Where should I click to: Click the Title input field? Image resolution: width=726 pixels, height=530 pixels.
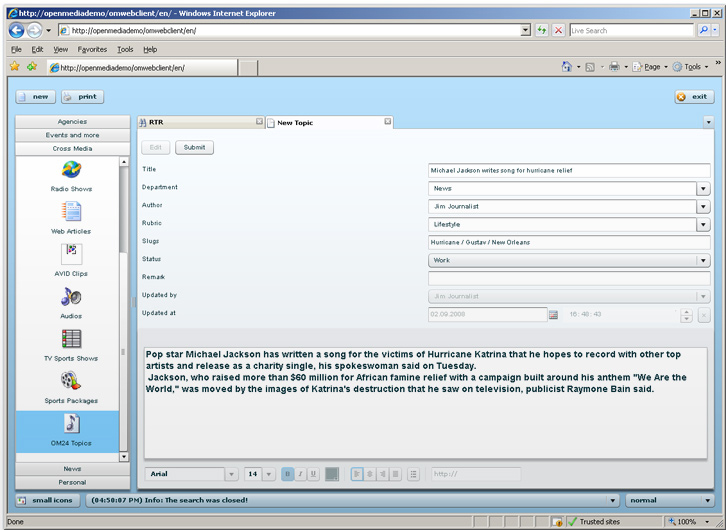pyautogui.click(x=568, y=171)
